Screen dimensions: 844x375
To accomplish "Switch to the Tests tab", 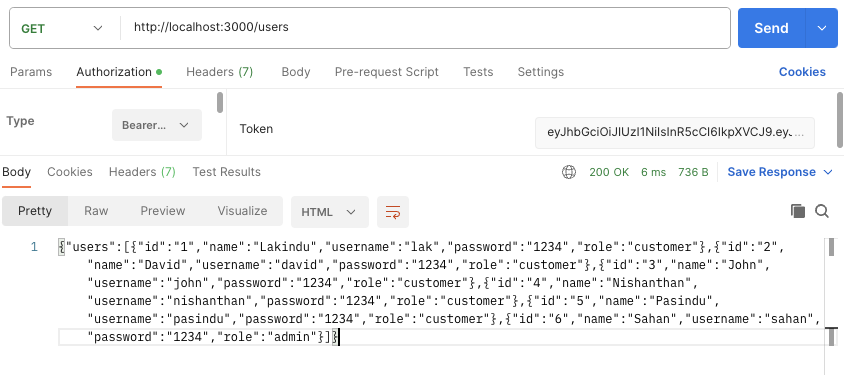I will tap(478, 72).
